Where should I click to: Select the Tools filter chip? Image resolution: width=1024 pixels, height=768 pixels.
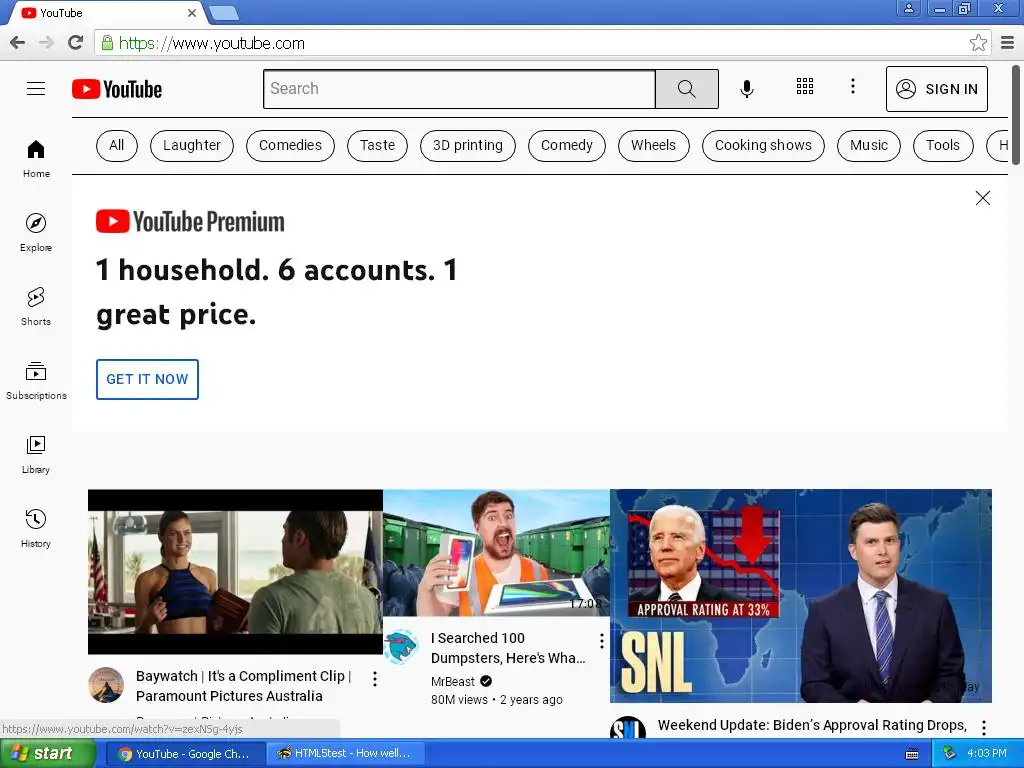point(943,145)
